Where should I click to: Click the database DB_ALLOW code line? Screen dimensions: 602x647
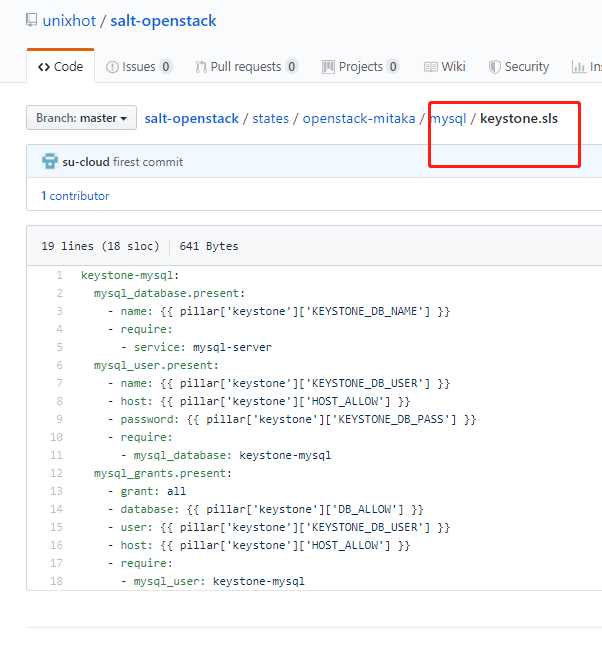point(266,510)
